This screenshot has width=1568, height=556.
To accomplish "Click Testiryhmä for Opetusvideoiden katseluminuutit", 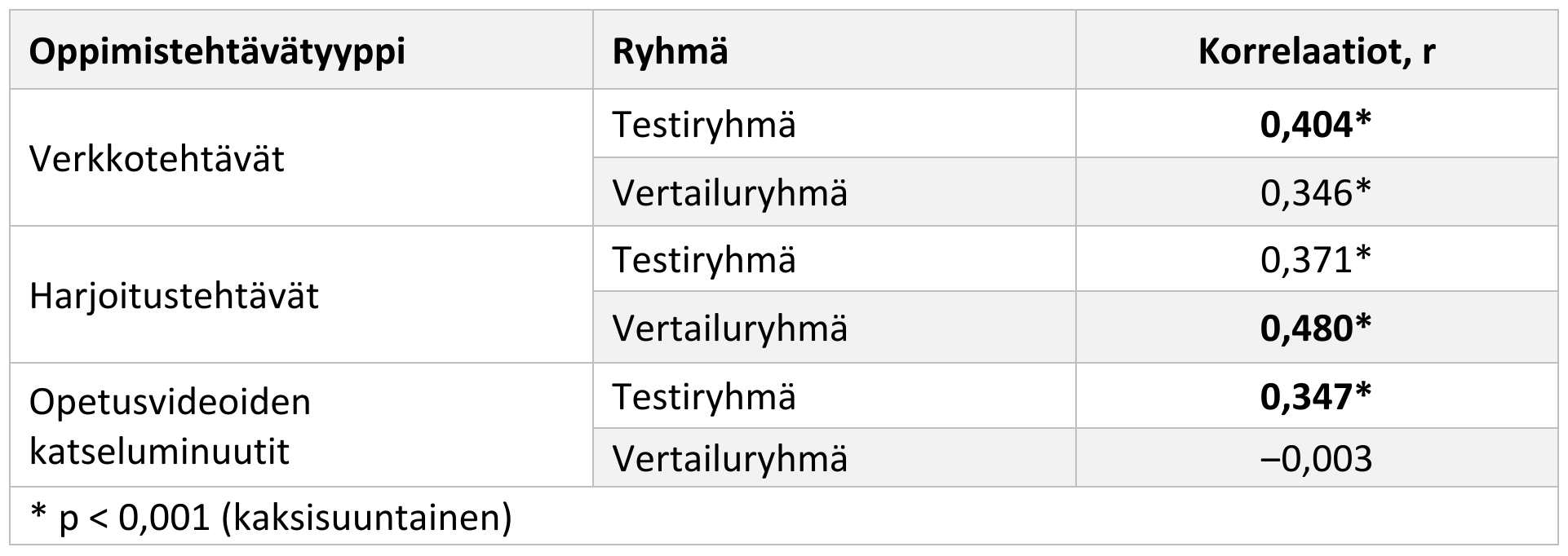I will pyautogui.click(x=703, y=397).
